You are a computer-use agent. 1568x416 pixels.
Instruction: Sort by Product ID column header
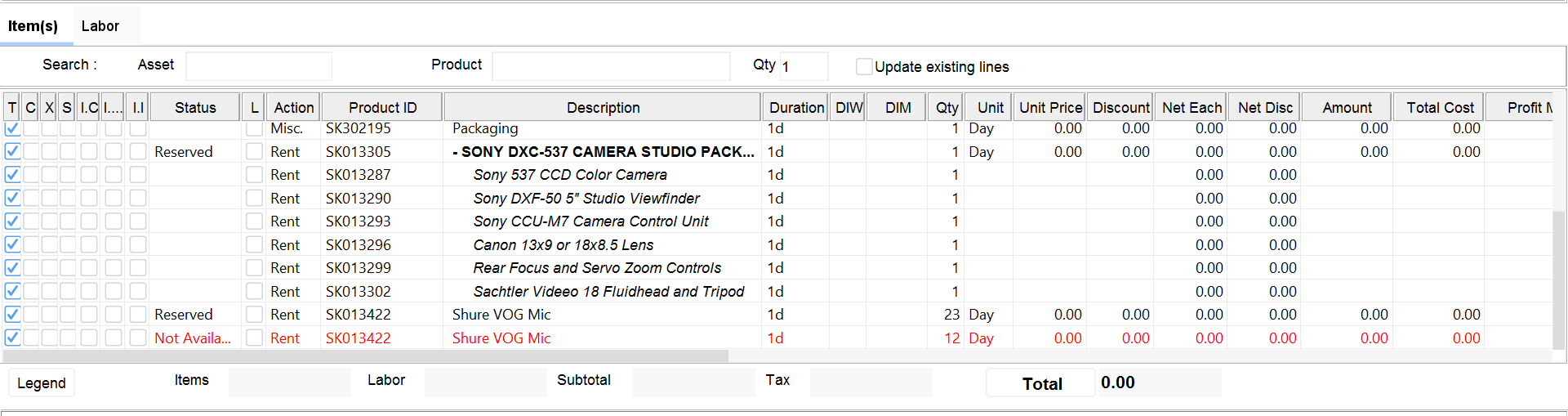tap(382, 108)
